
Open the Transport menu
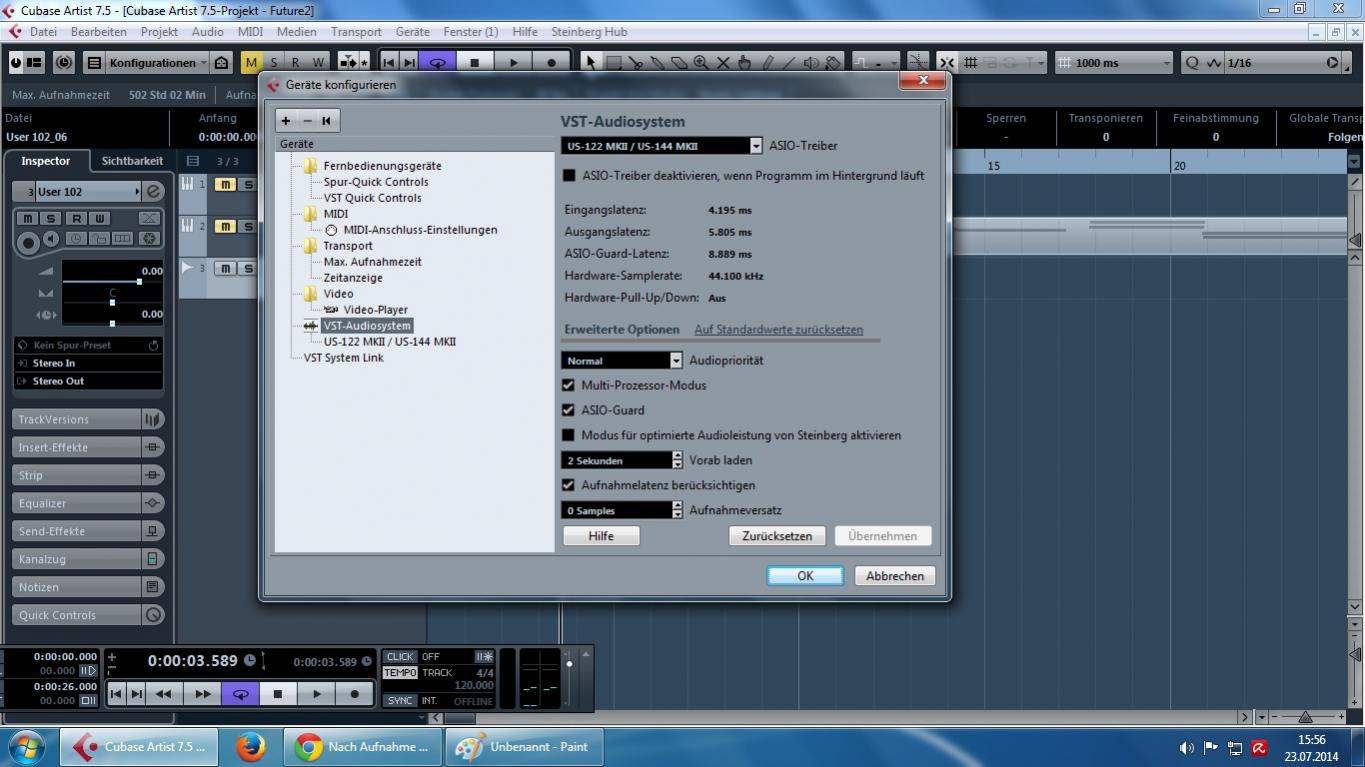click(356, 31)
